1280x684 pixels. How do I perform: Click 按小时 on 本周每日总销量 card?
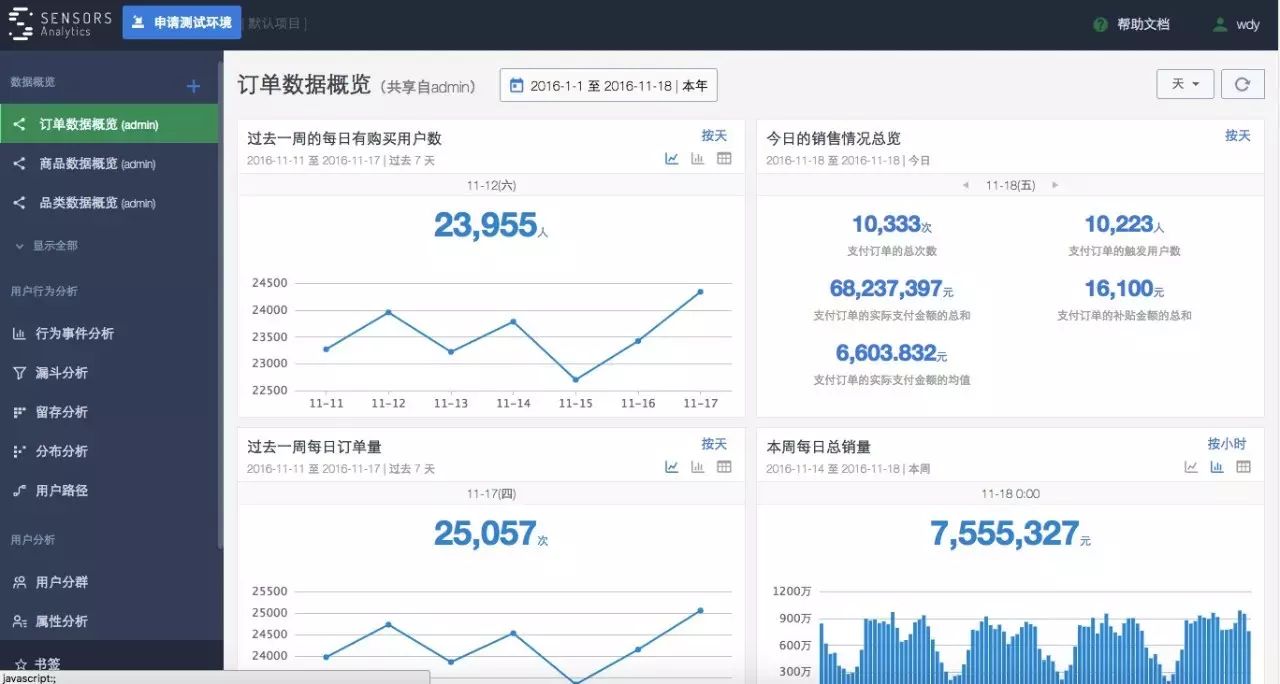(x=1227, y=443)
